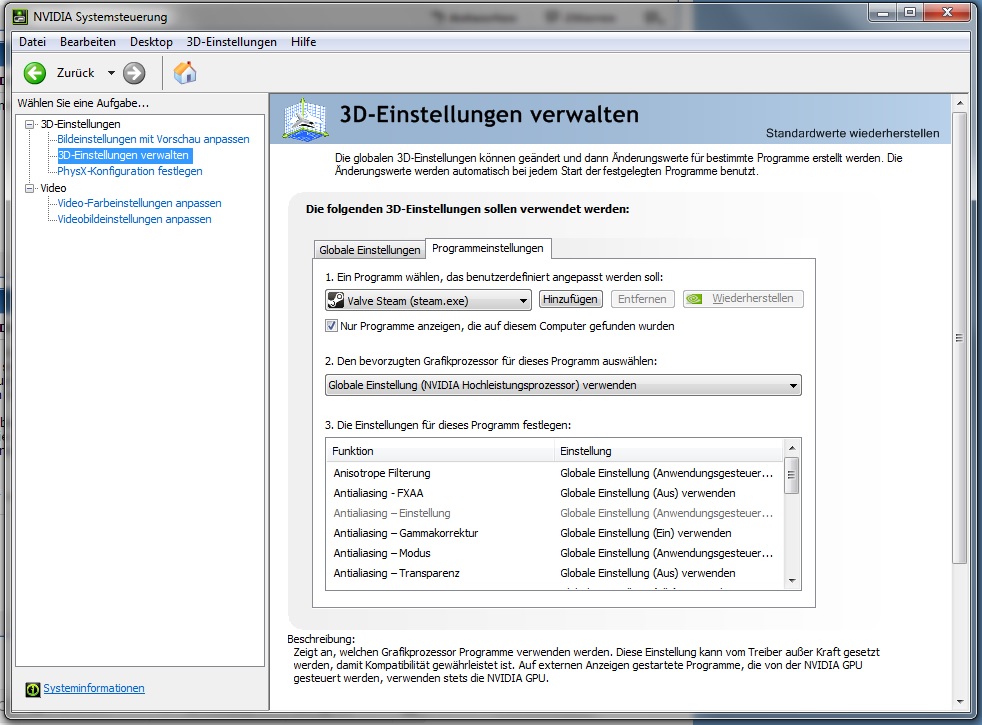Select Antialiasing – Transparenz row
982x725 pixels.
pyautogui.click(x=555, y=573)
